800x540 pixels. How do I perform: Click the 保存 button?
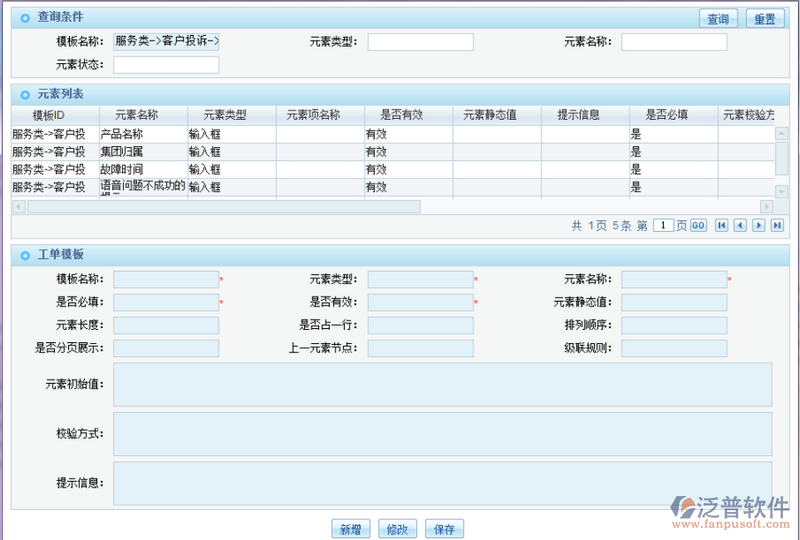pyautogui.click(x=444, y=530)
